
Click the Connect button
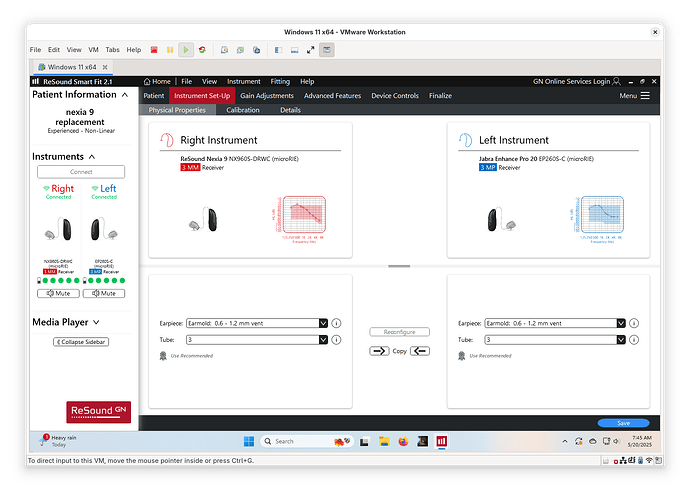(x=81, y=172)
